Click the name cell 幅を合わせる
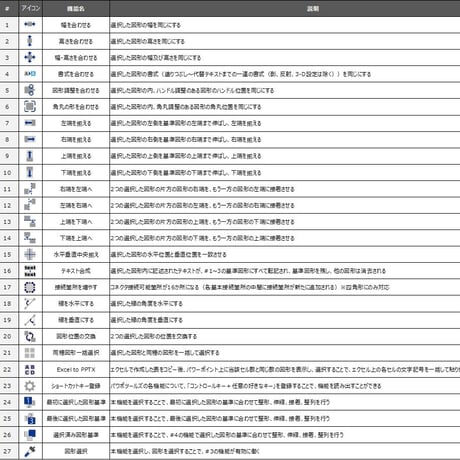Image resolution: width=460 pixels, height=460 pixels. (x=76, y=25)
